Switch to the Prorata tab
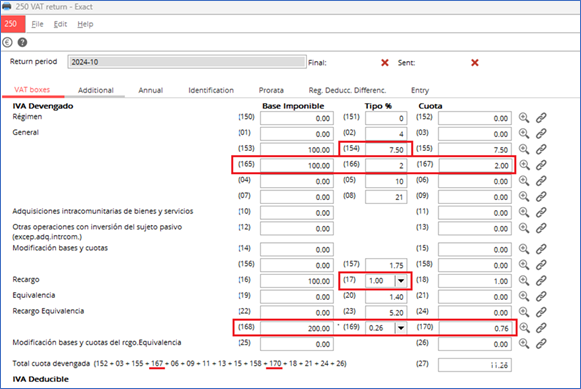The height and width of the screenshot is (389, 581). pyautogui.click(x=271, y=90)
